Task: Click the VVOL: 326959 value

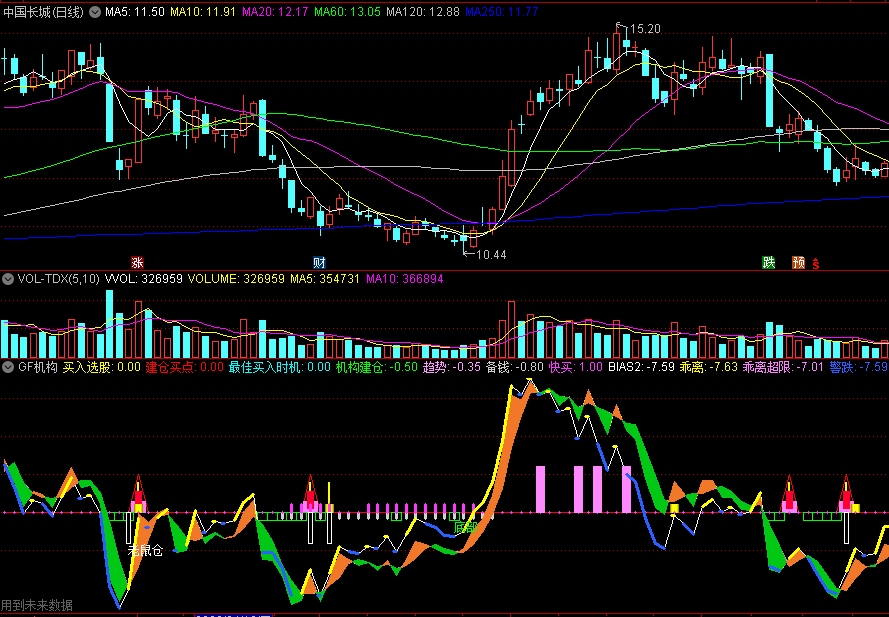Action: pyautogui.click(x=143, y=279)
